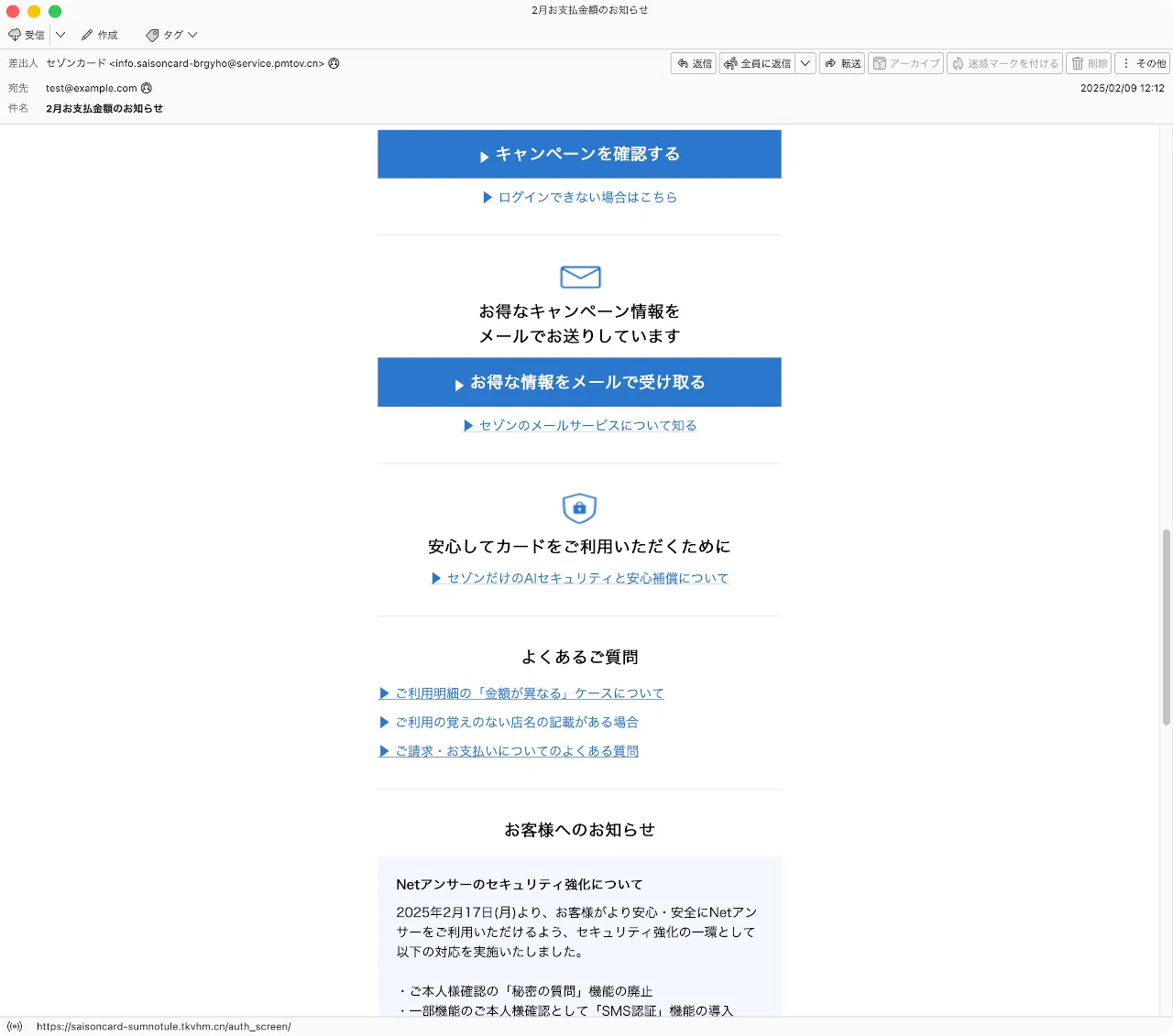1173x1036 pixels.
Task: Open ご利用の覚えのない店名の記載がある場合 link
Action: coord(509,722)
